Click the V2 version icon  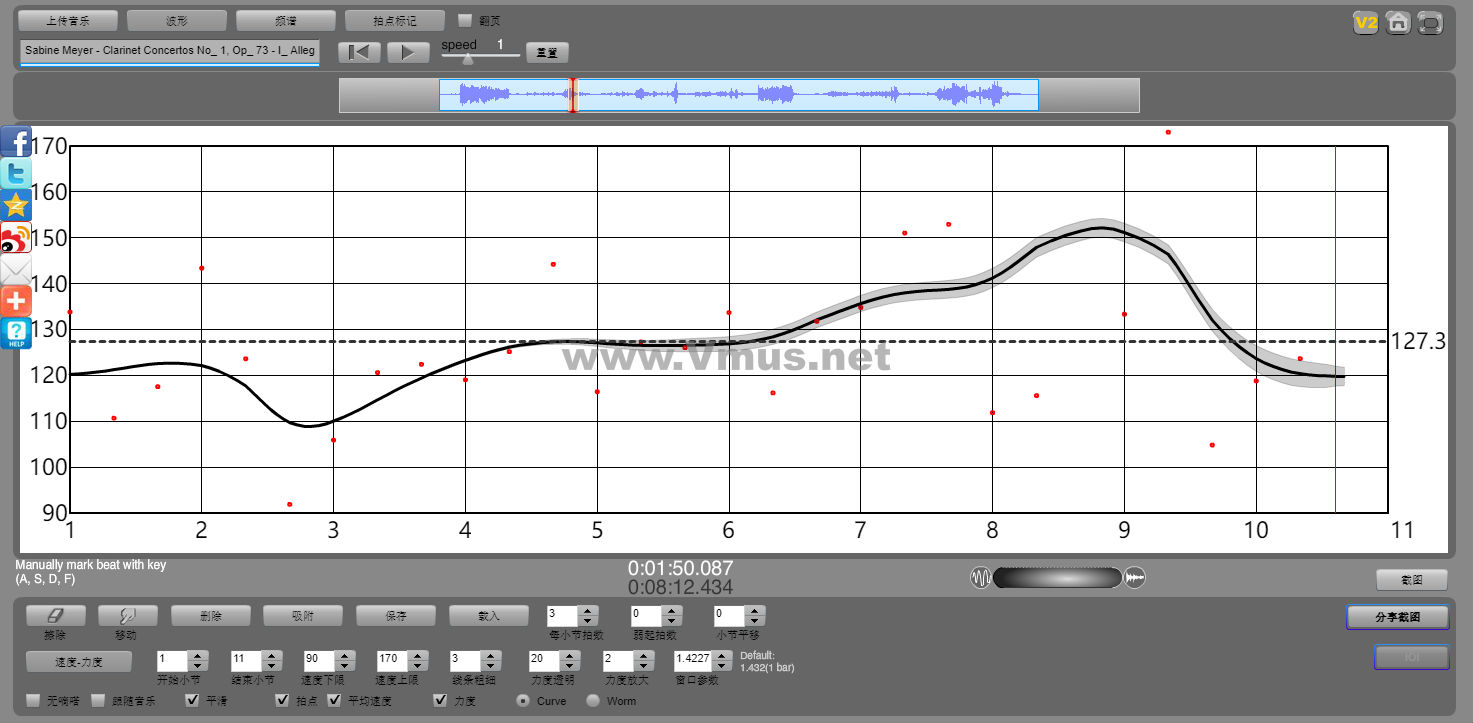click(1365, 22)
